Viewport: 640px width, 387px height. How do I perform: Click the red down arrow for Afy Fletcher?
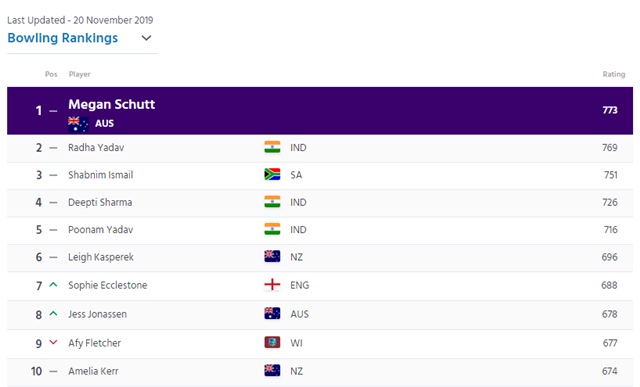pos(53,342)
